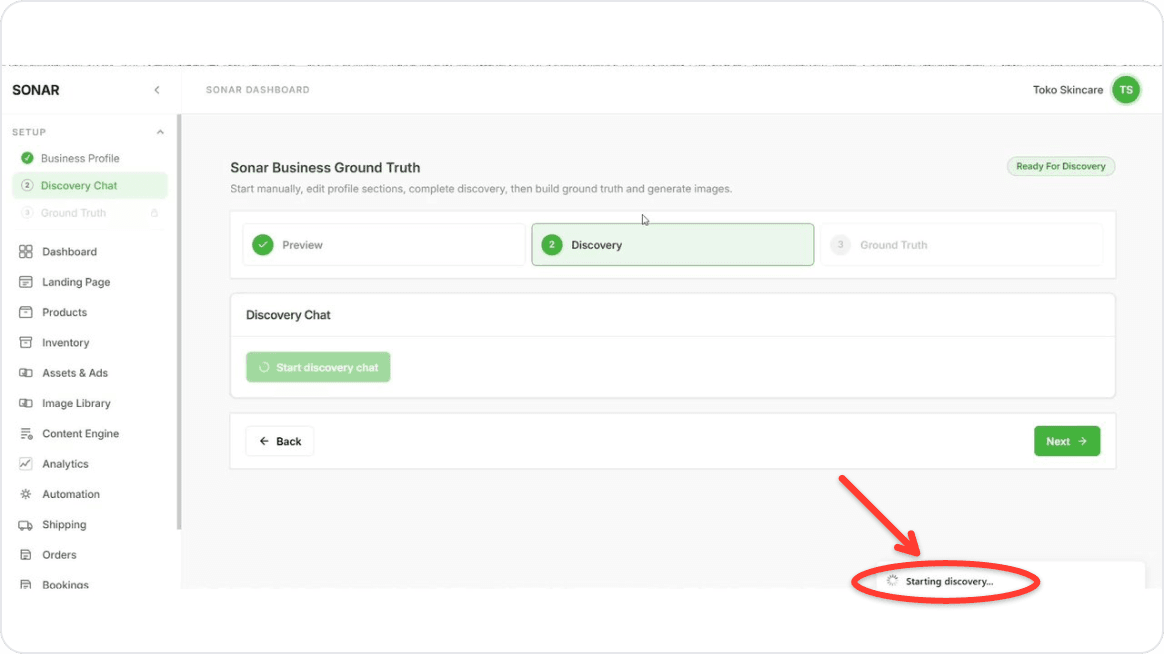Click the Shipping label in sidebar

pos(64,525)
